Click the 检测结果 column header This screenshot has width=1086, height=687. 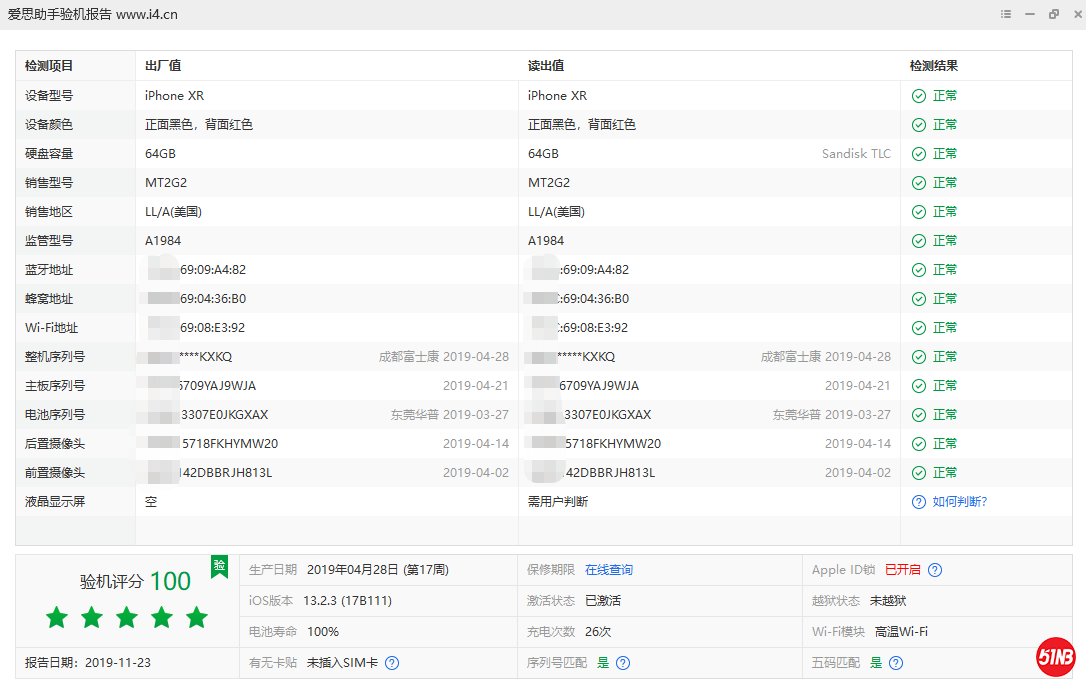933,66
